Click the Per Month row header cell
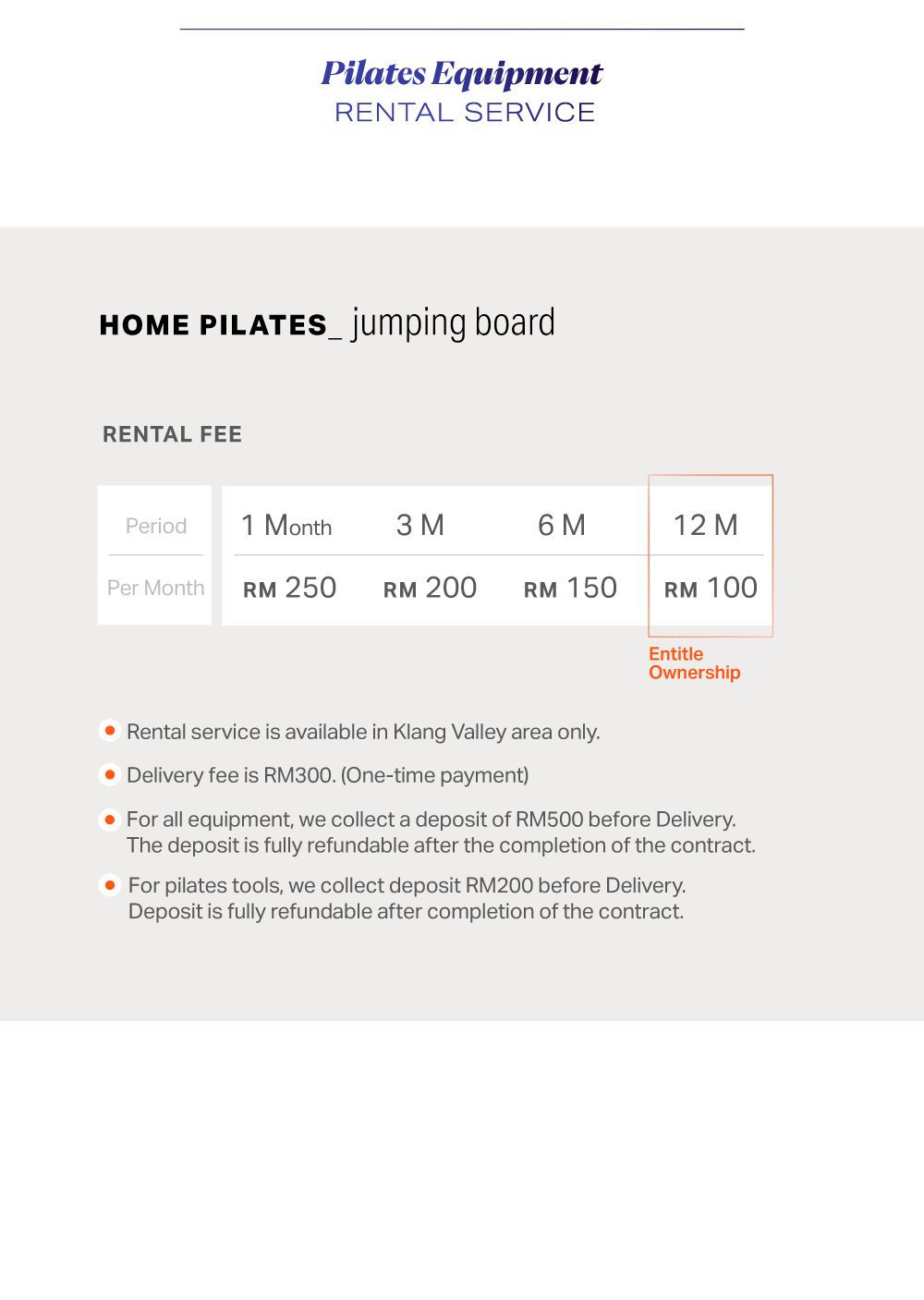Viewport: 924px width, 1300px height. (155, 588)
